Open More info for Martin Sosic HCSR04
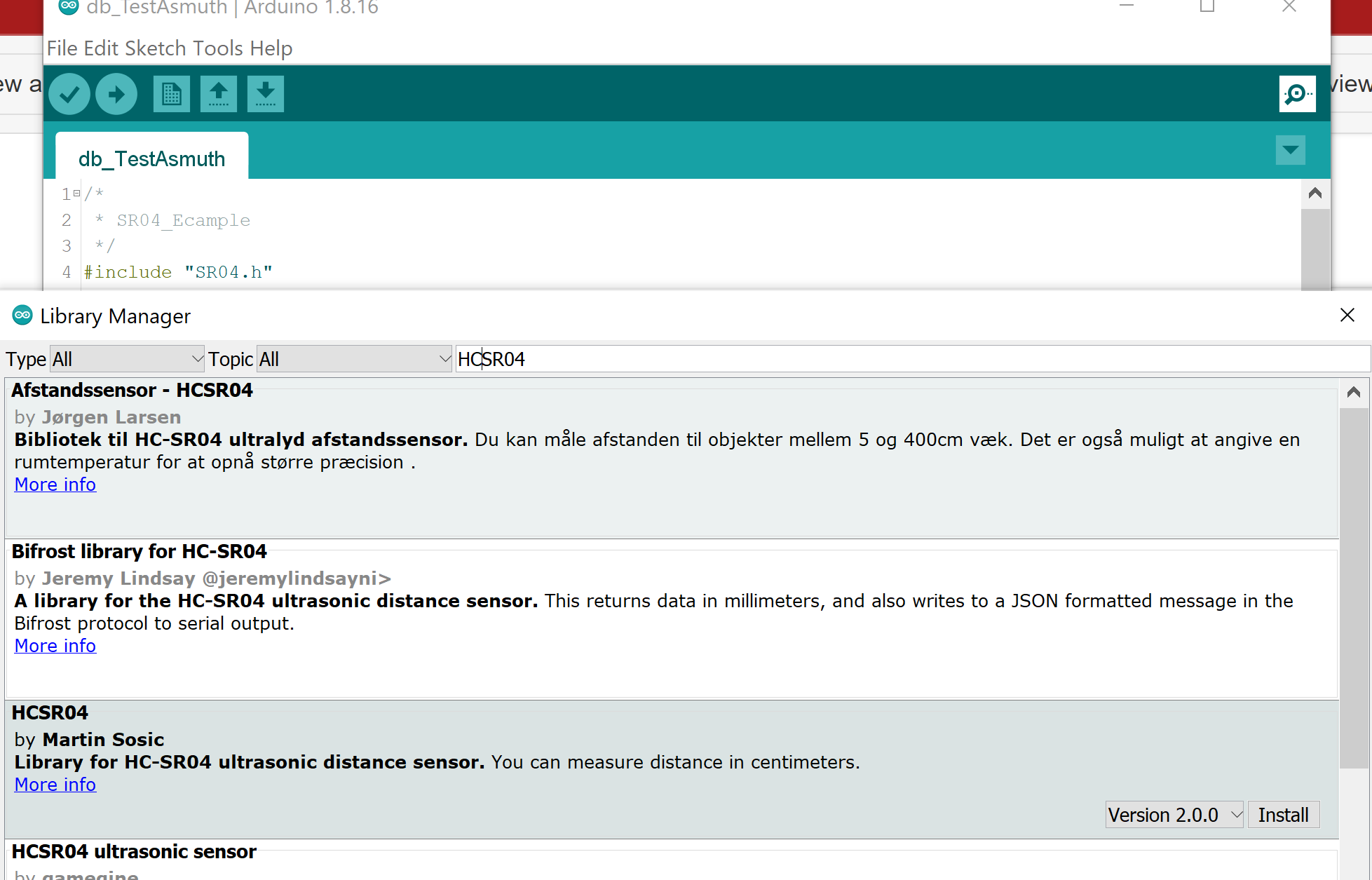Screen dimensions: 1372x880 (x=55, y=785)
